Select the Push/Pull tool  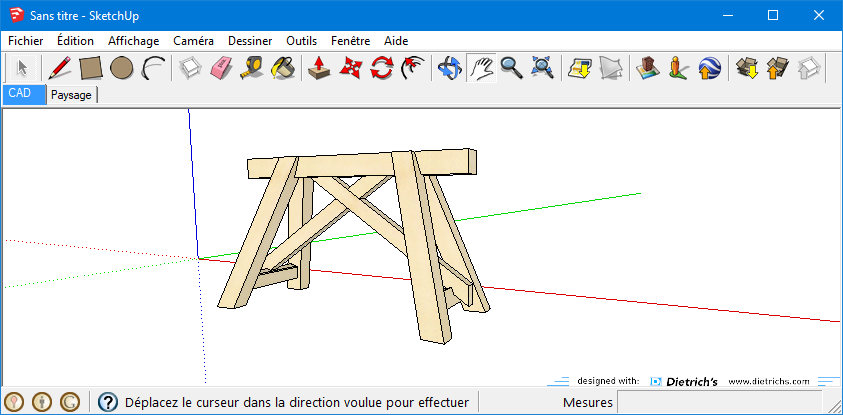(x=319, y=68)
